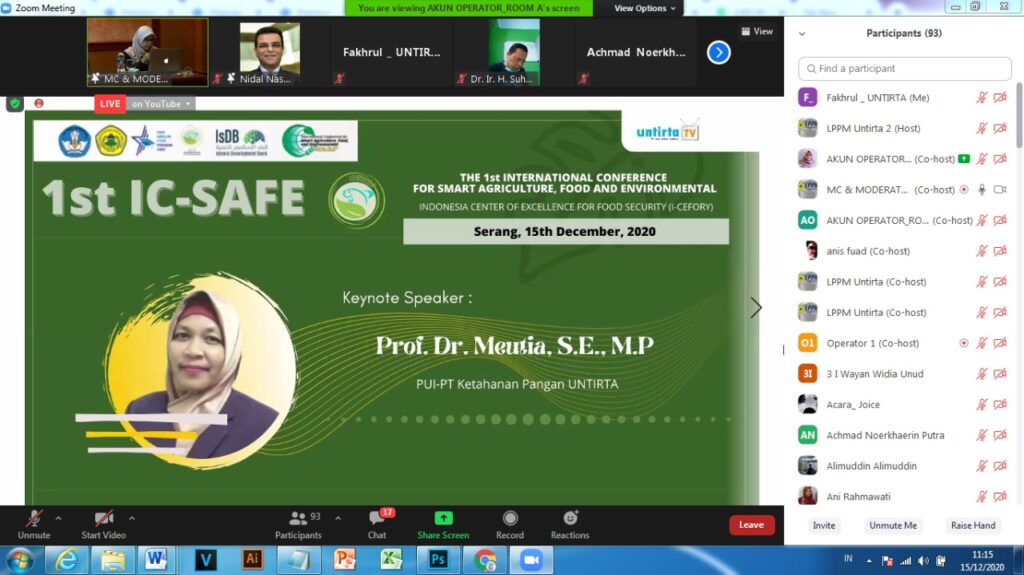Click camera icon for MC & MODERAT... row
Image resolution: width=1024 pixels, height=575 pixels.
pyautogui.click(x=1000, y=189)
